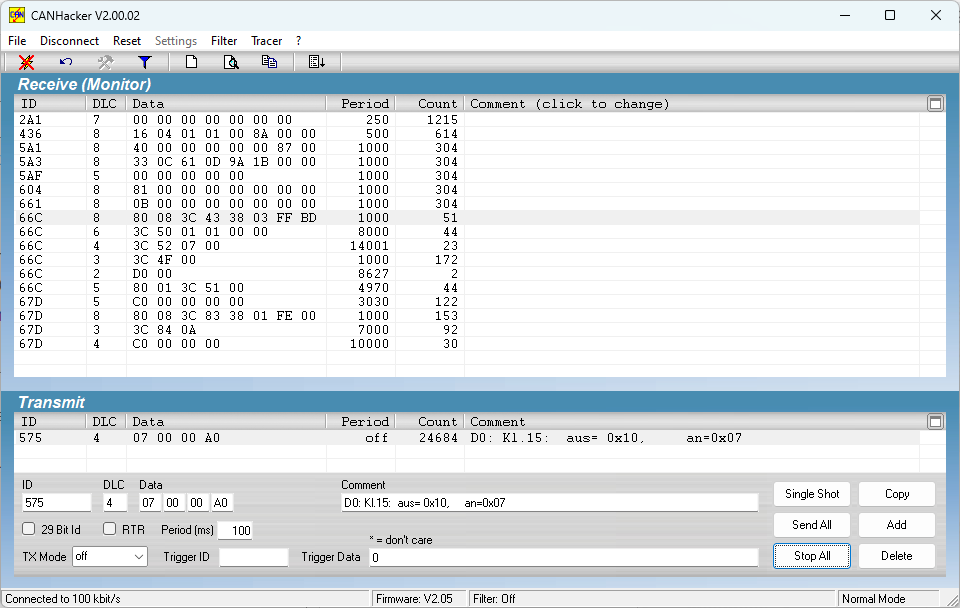Click the grayed-out settings tools icon
This screenshot has width=960, height=608.
(105, 62)
